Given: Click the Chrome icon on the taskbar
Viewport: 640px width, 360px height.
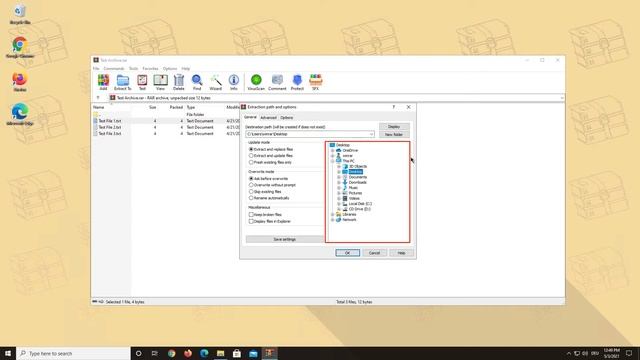Looking at the screenshot, I should [171, 353].
